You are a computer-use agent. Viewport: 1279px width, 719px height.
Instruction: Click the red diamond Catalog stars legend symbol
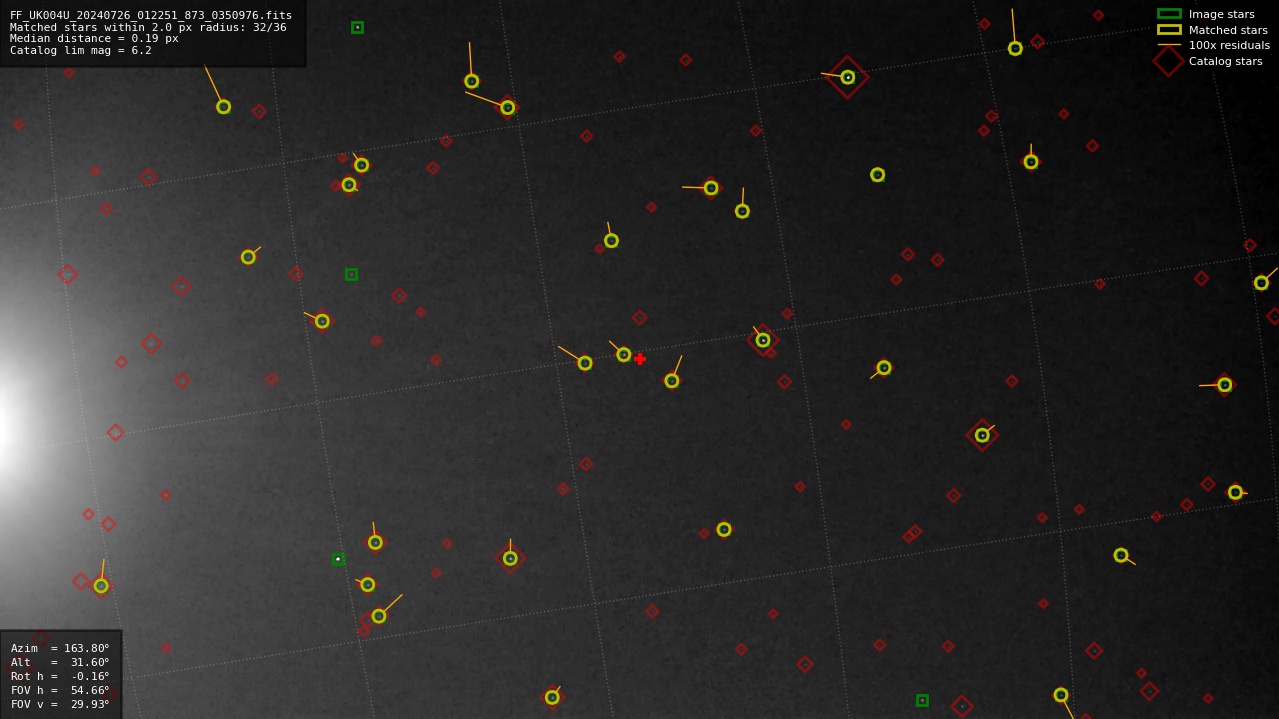(x=1169, y=61)
